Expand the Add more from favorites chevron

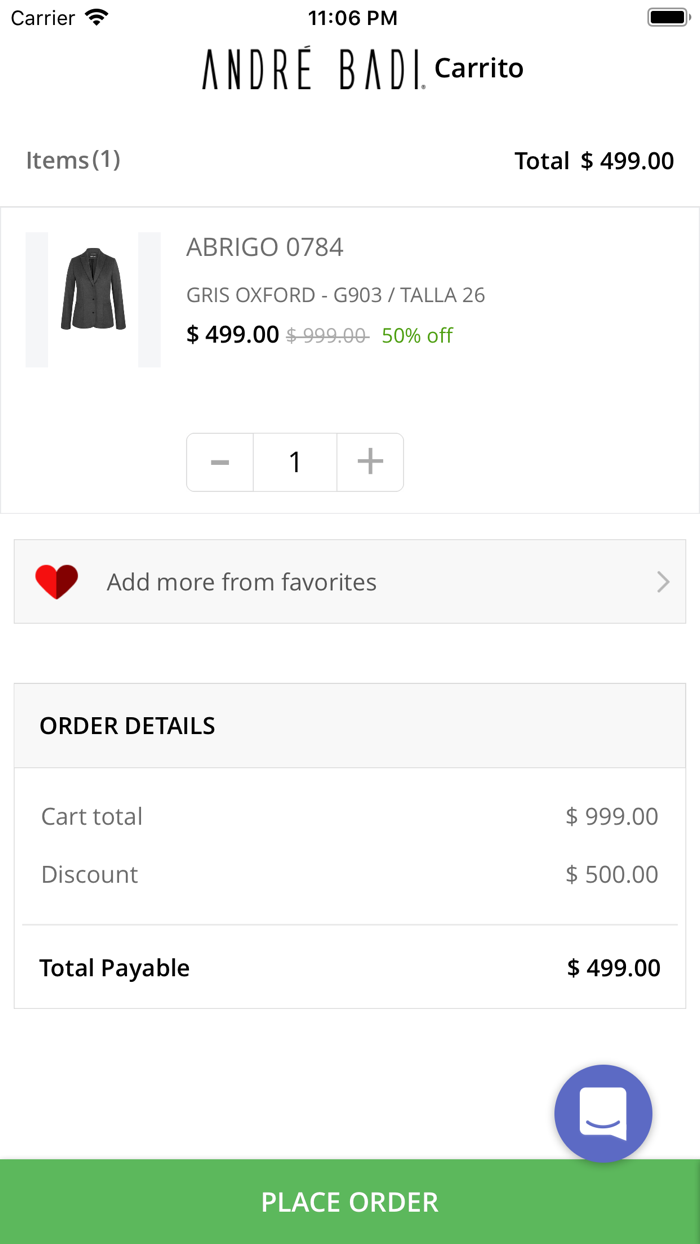[662, 582]
